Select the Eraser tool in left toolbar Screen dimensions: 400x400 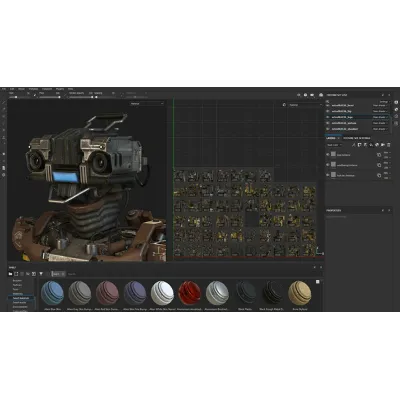(4, 109)
